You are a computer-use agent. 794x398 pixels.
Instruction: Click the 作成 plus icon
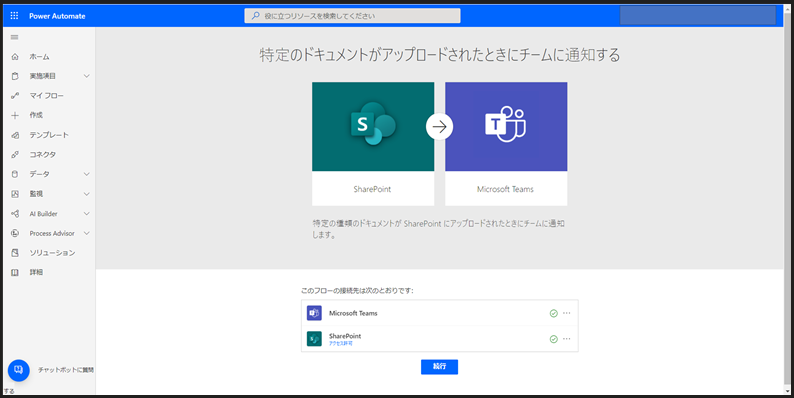[x=15, y=115]
